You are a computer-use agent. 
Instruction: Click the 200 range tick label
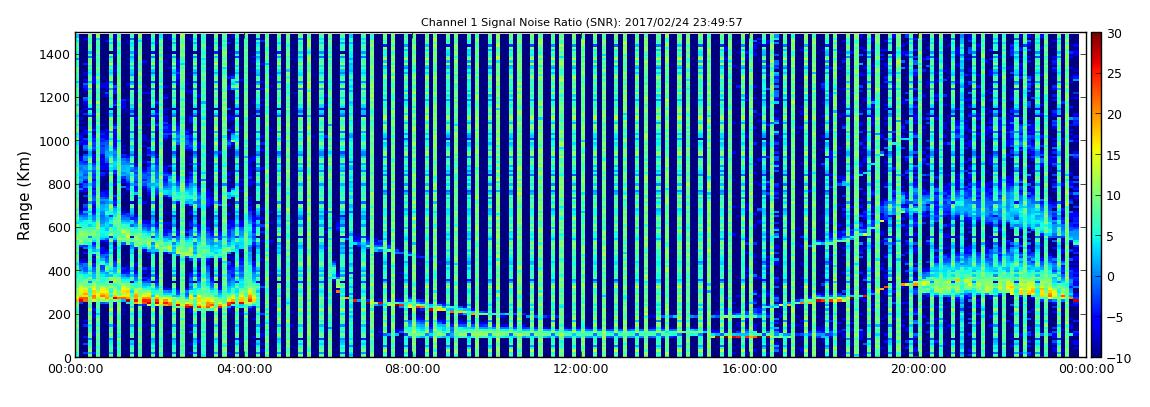tap(59, 315)
